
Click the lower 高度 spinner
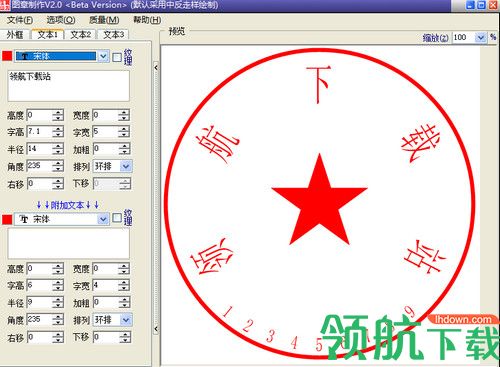point(58,268)
